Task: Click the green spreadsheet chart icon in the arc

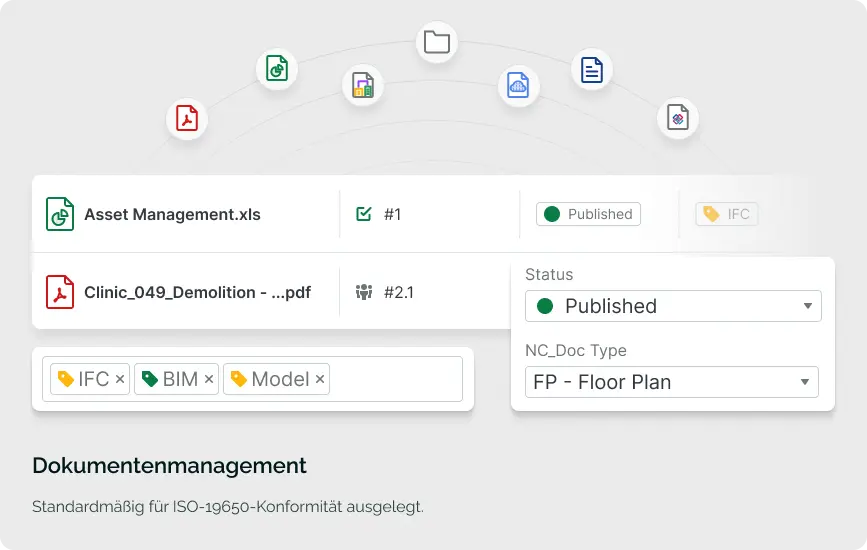Action: (276, 69)
